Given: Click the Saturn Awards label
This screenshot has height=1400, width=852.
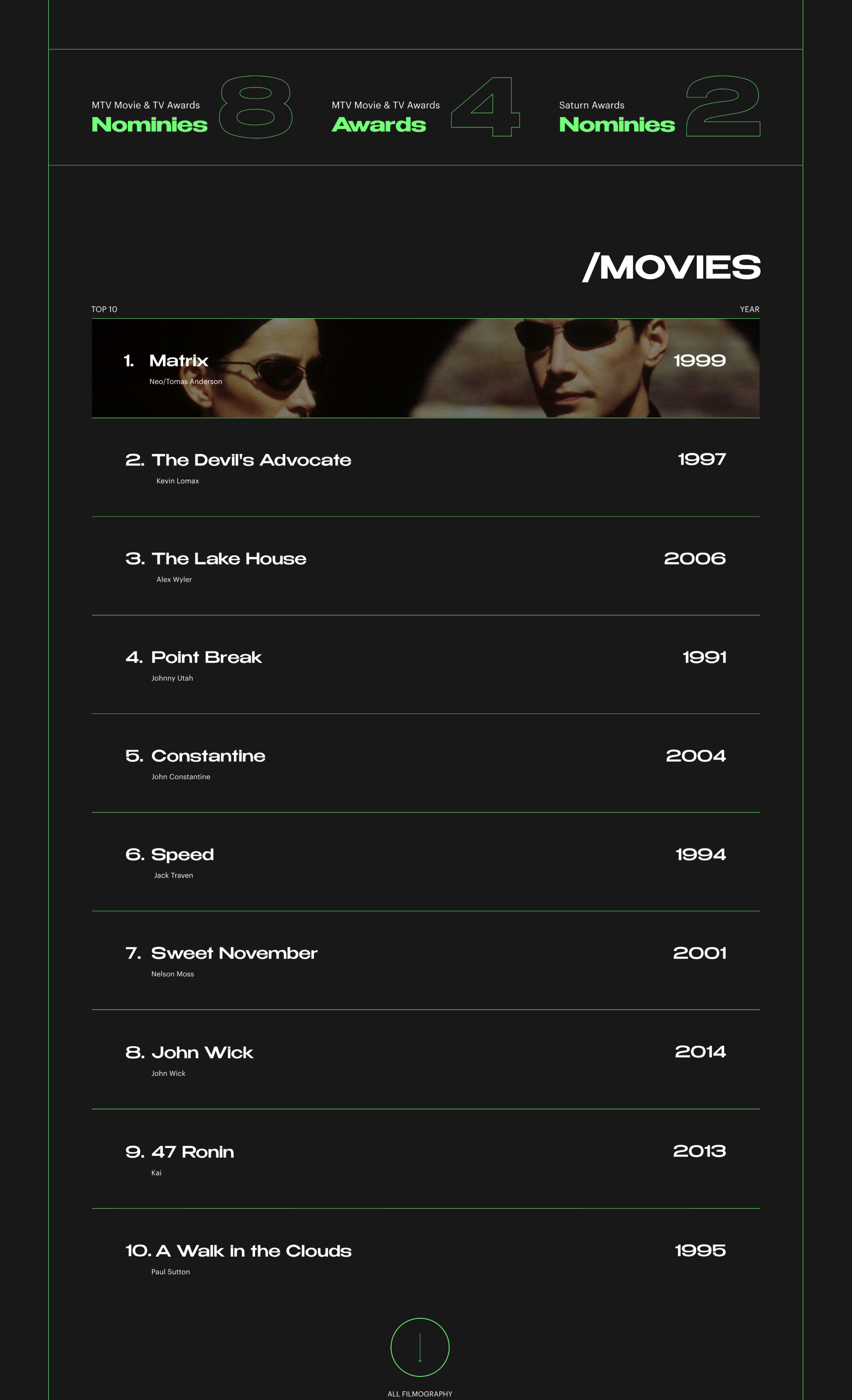Looking at the screenshot, I should pyautogui.click(x=591, y=105).
